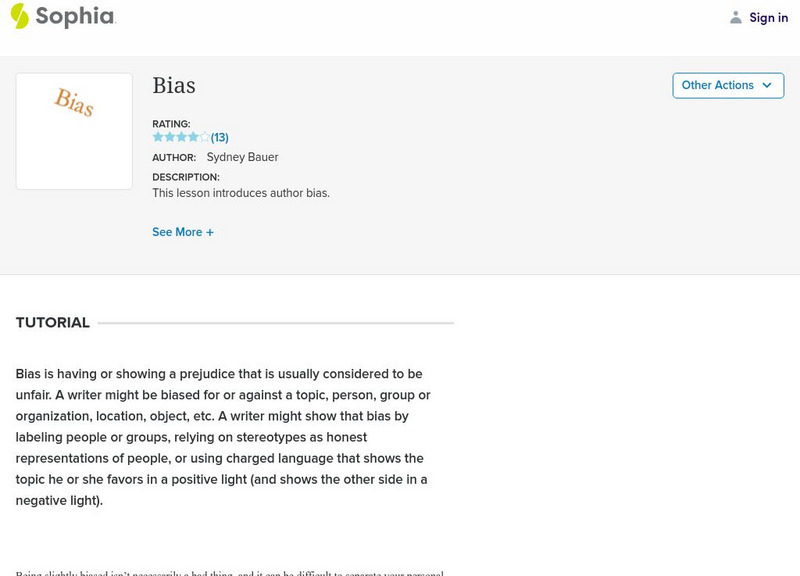The image size is (800, 576).
Task: Select the first rating star
Action: [158, 138]
